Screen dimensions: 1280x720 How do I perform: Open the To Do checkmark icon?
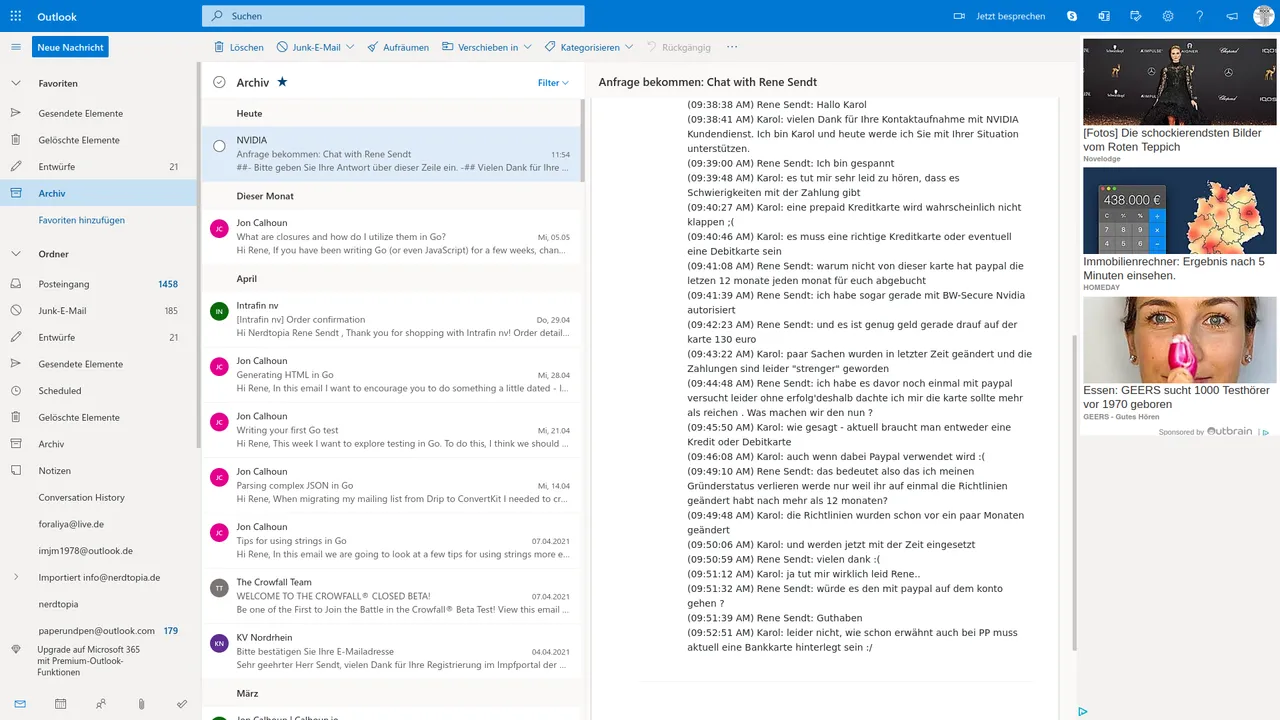182,704
